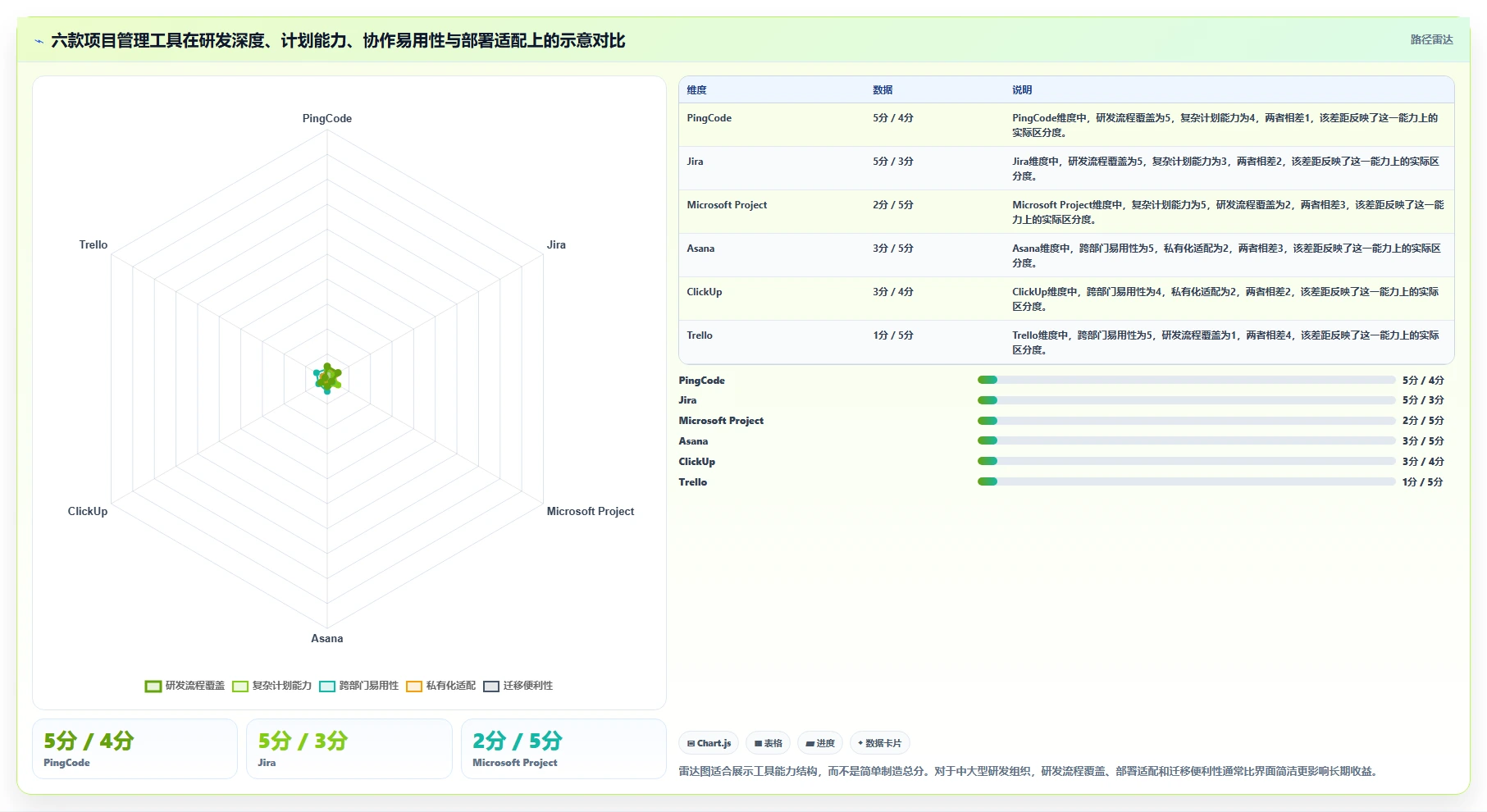Image resolution: width=1487 pixels, height=812 pixels.
Task: Click the bold PingCode label beside its progress bar
Action: point(701,381)
